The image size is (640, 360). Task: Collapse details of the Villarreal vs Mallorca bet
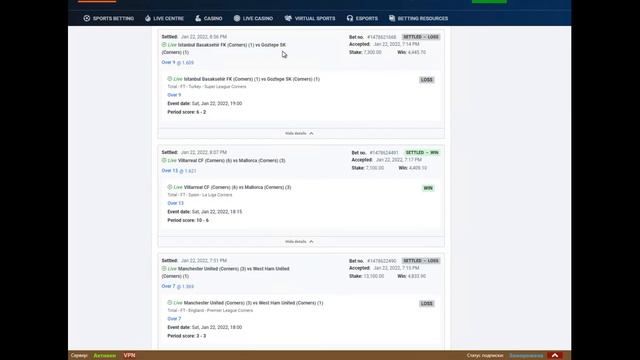point(299,242)
